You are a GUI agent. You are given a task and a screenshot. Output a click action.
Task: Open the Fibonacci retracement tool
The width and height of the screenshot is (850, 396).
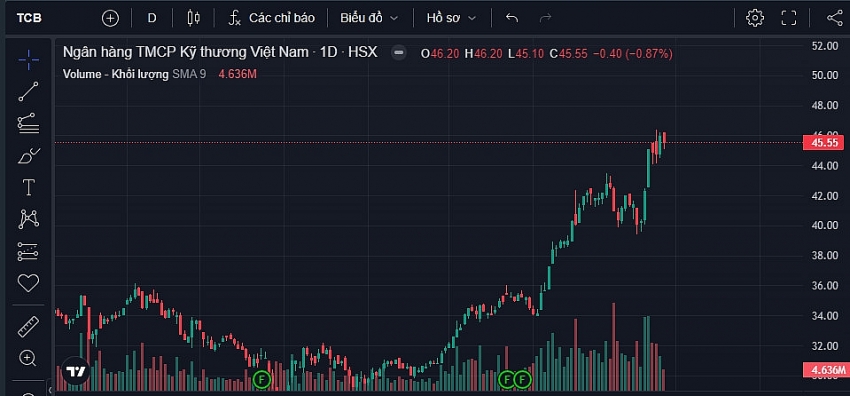pos(28,123)
